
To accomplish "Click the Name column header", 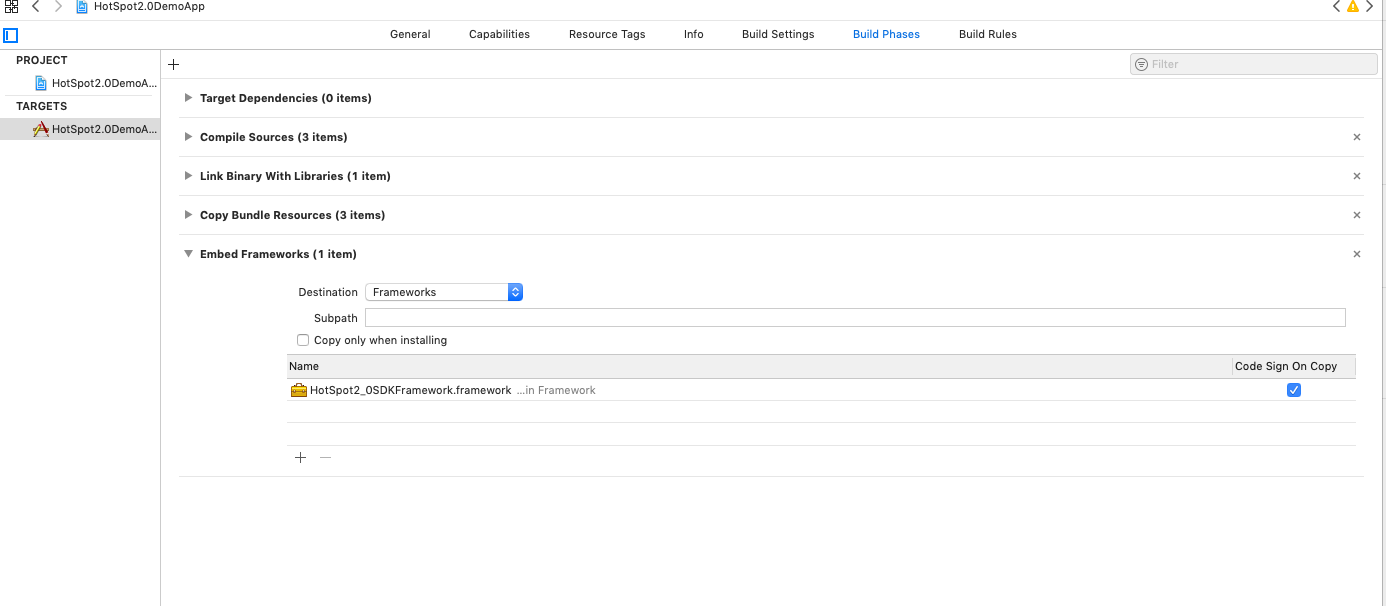I will pyautogui.click(x=760, y=366).
